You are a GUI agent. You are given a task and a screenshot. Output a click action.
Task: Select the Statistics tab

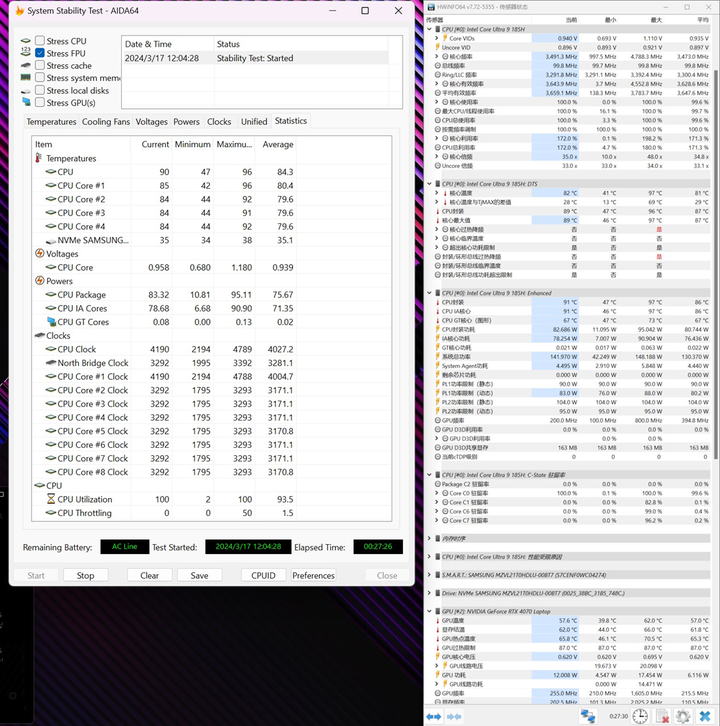tap(291, 121)
